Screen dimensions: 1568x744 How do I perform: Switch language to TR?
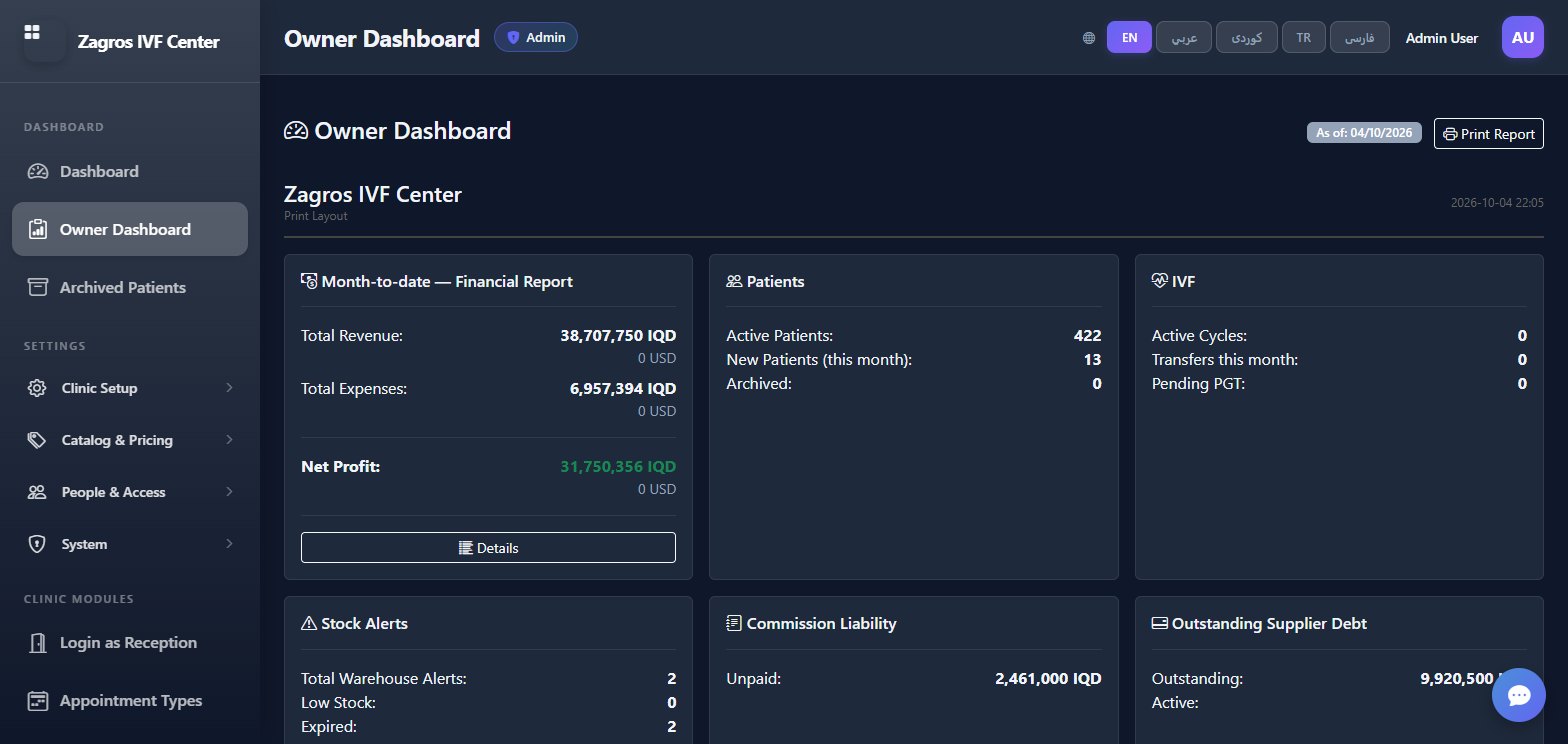(1304, 38)
